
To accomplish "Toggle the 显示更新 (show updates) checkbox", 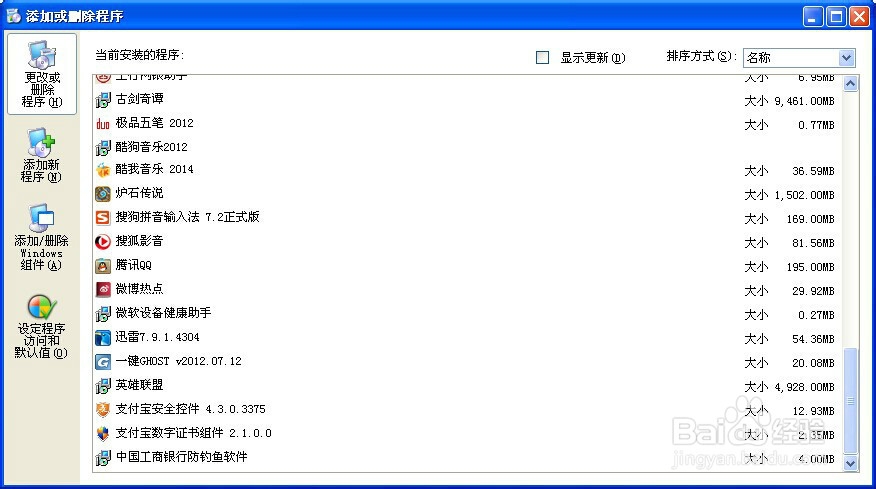I will point(542,58).
